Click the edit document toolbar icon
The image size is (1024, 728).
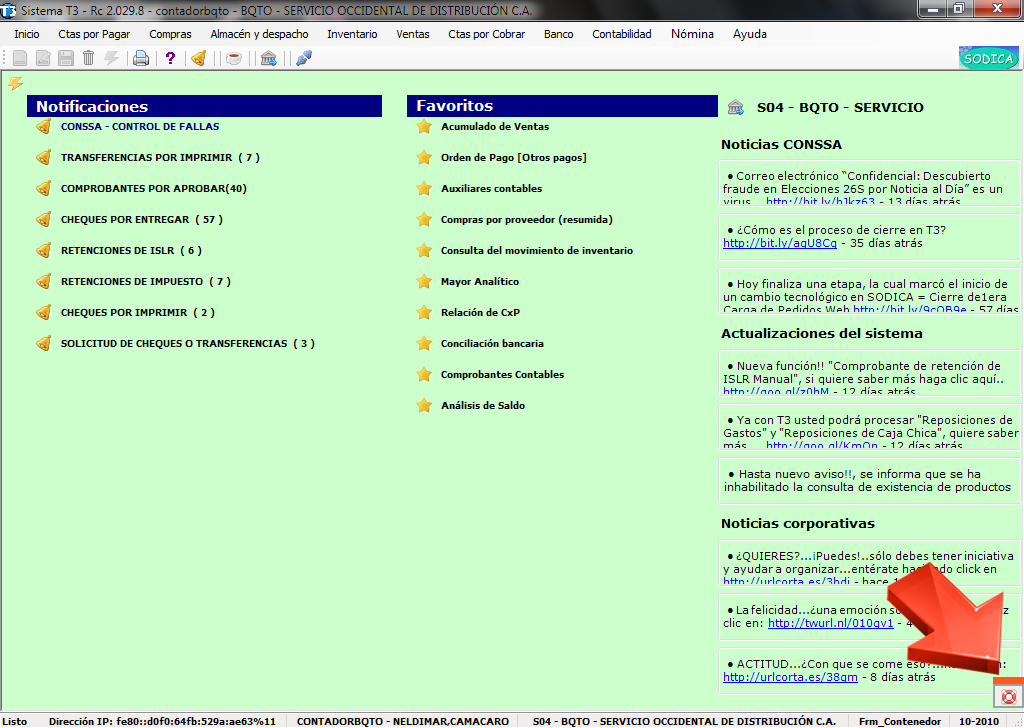coord(43,58)
